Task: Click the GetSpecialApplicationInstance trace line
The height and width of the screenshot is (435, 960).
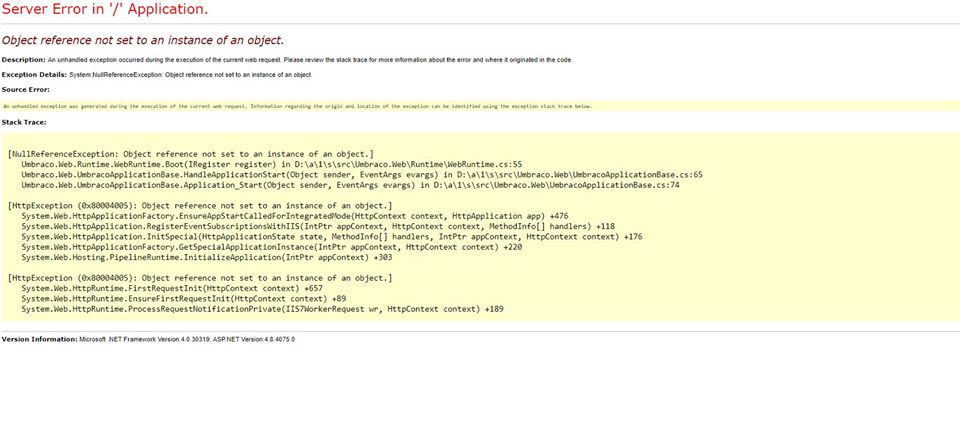Action: (x=271, y=247)
